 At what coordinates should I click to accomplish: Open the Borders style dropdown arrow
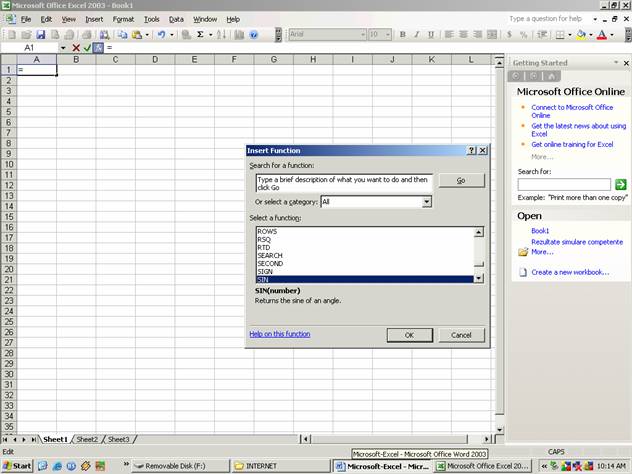(x=570, y=35)
